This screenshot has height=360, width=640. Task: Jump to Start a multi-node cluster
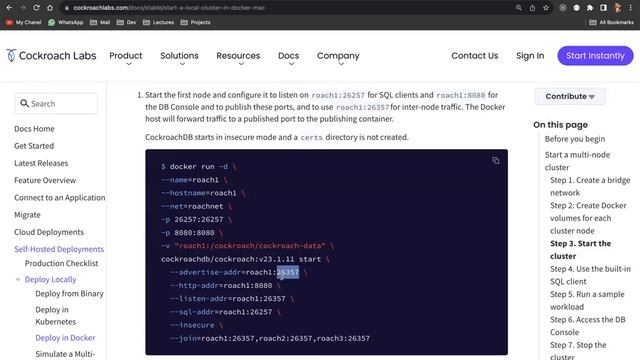[577, 161]
